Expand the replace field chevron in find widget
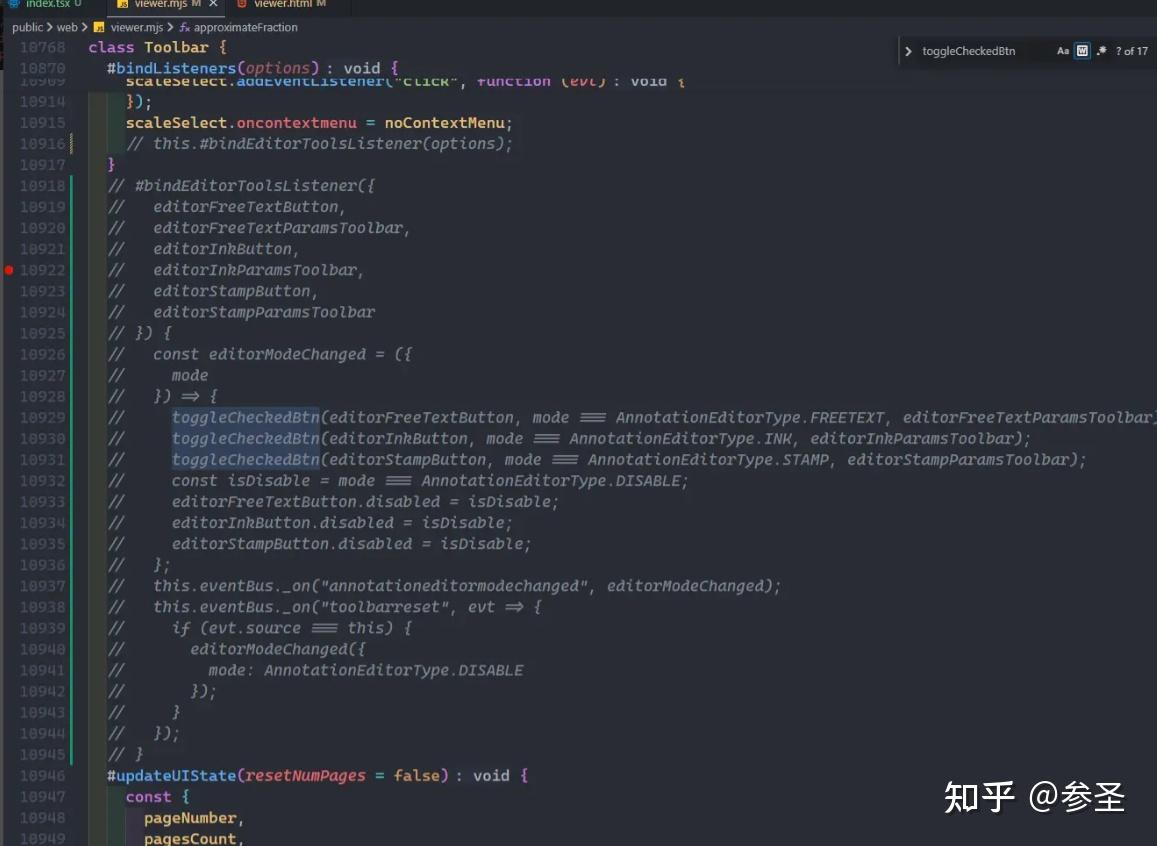The width and height of the screenshot is (1157, 846). coord(909,51)
